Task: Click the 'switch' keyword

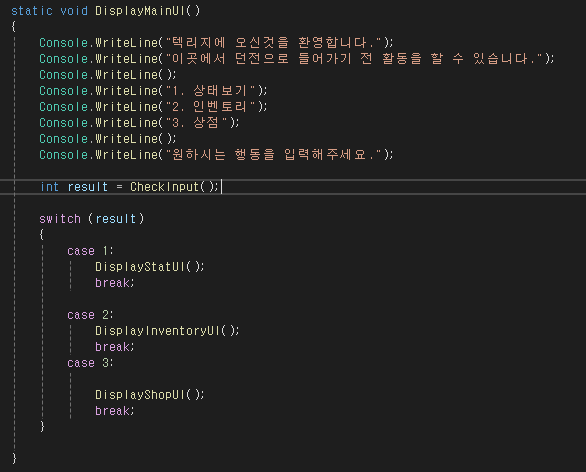Action: pos(60,219)
